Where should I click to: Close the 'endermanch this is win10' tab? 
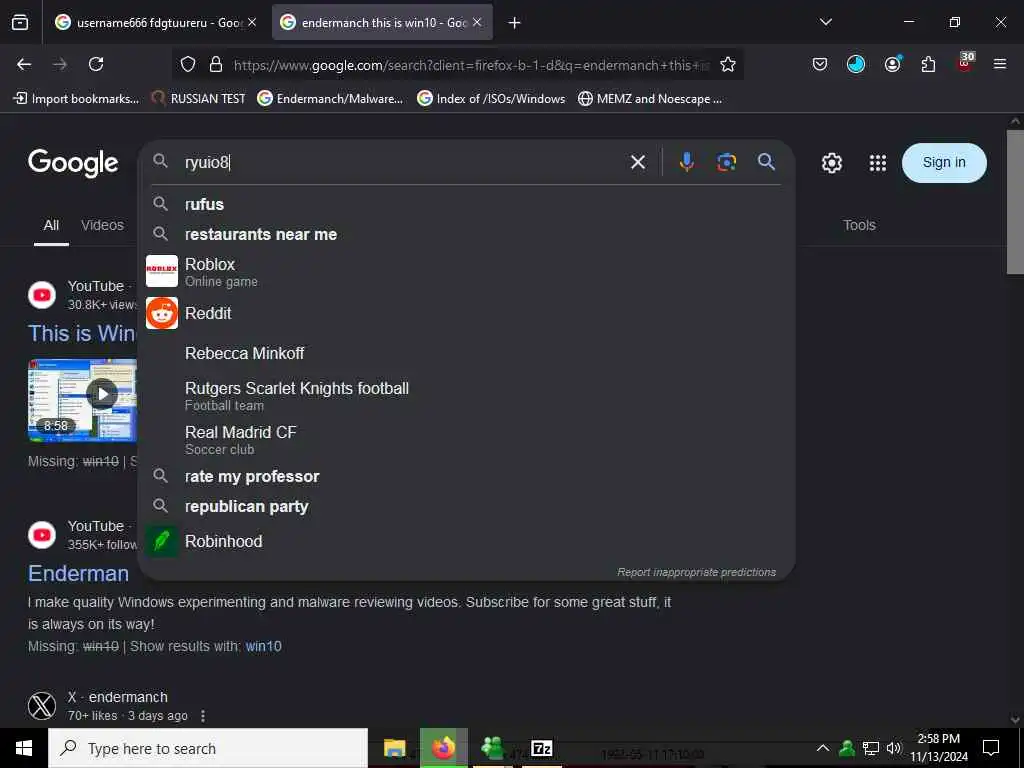(477, 22)
